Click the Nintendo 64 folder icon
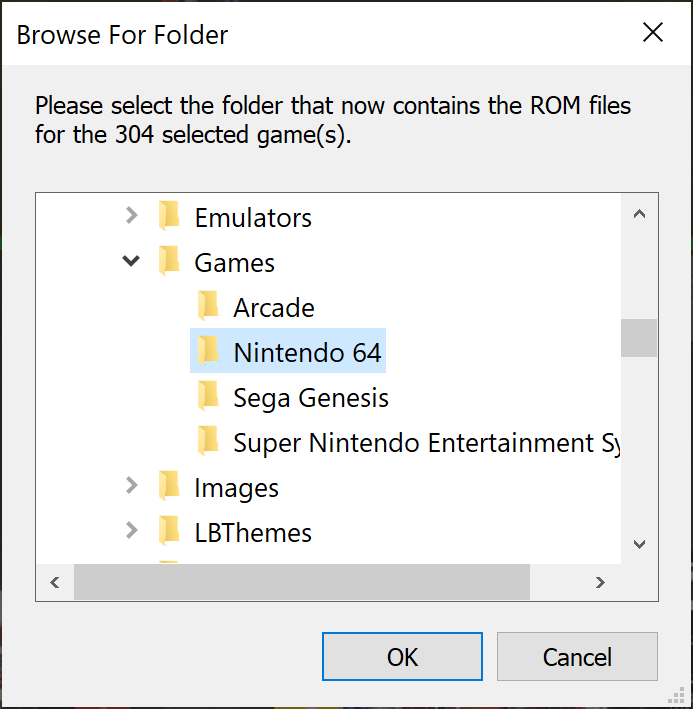Viewport: 693px width, 709px height. coord(208,351)
